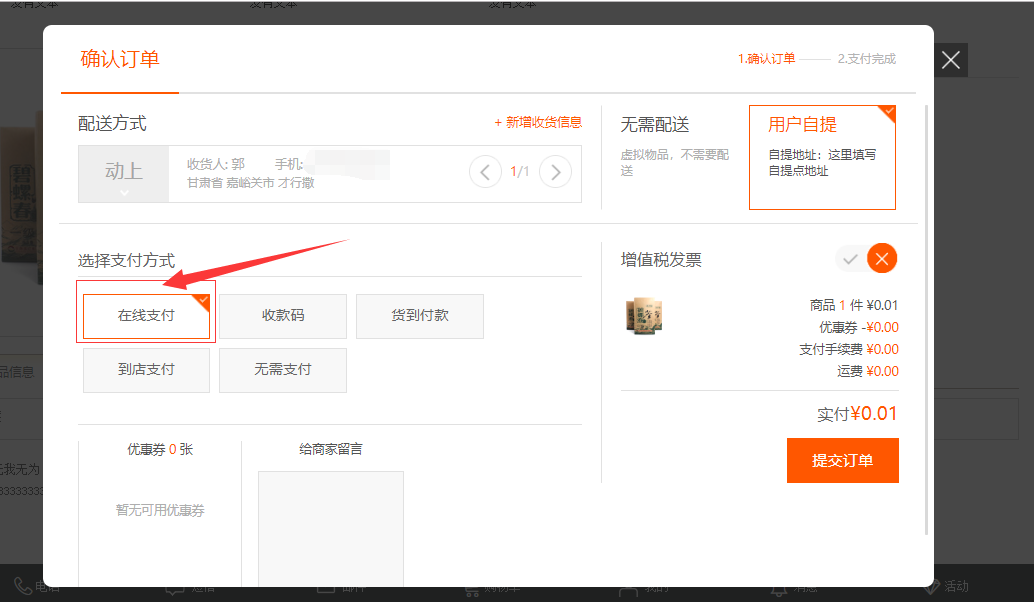Click step 1.确认订单 in progress indicator
1034x602 pixels.
coord(766,59)
